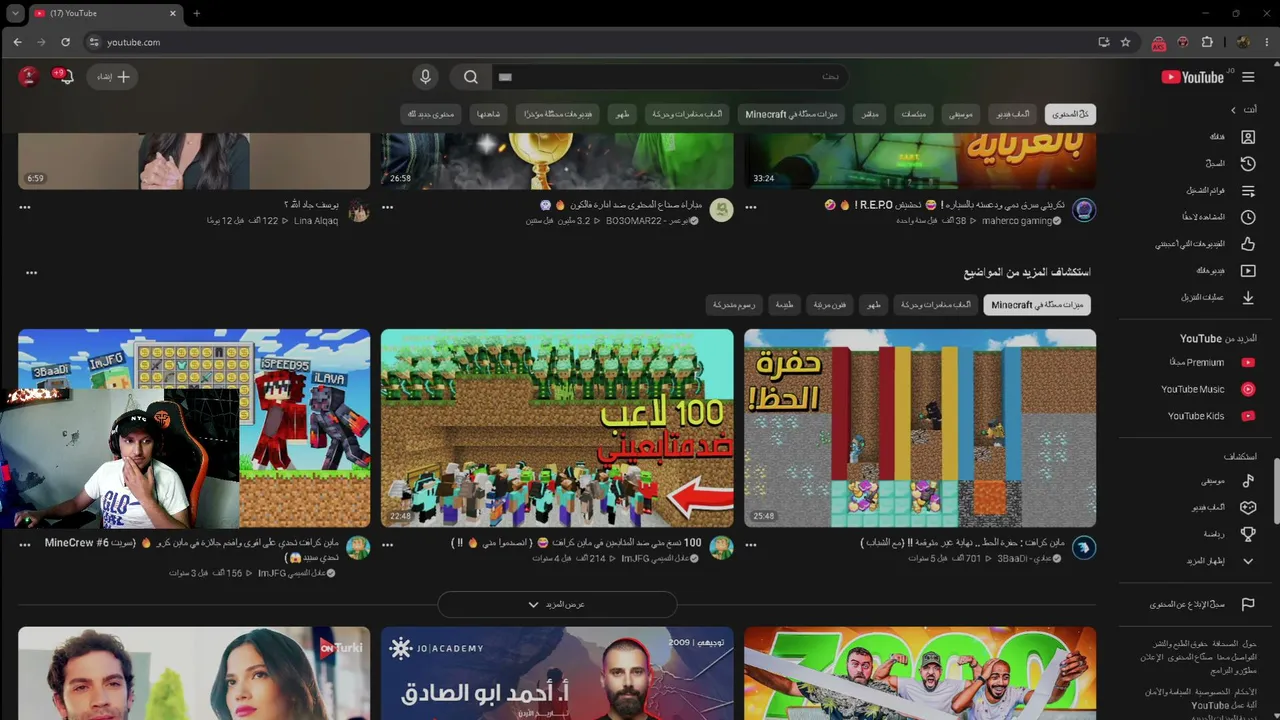Select طبيعة chip in the topics section
The image size is (1280, 720).
point(785,305)
